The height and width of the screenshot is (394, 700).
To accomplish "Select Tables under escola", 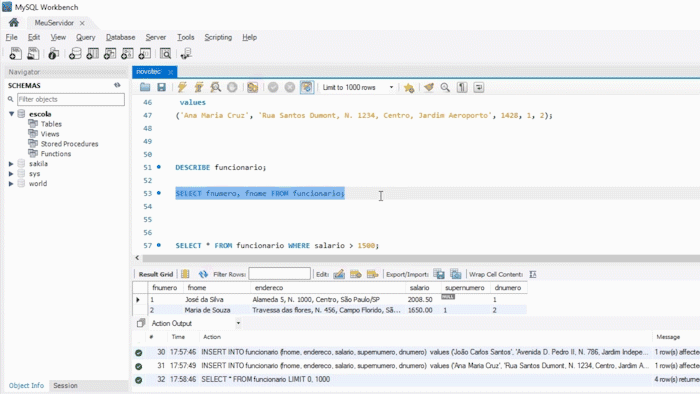I will [51, 124].
